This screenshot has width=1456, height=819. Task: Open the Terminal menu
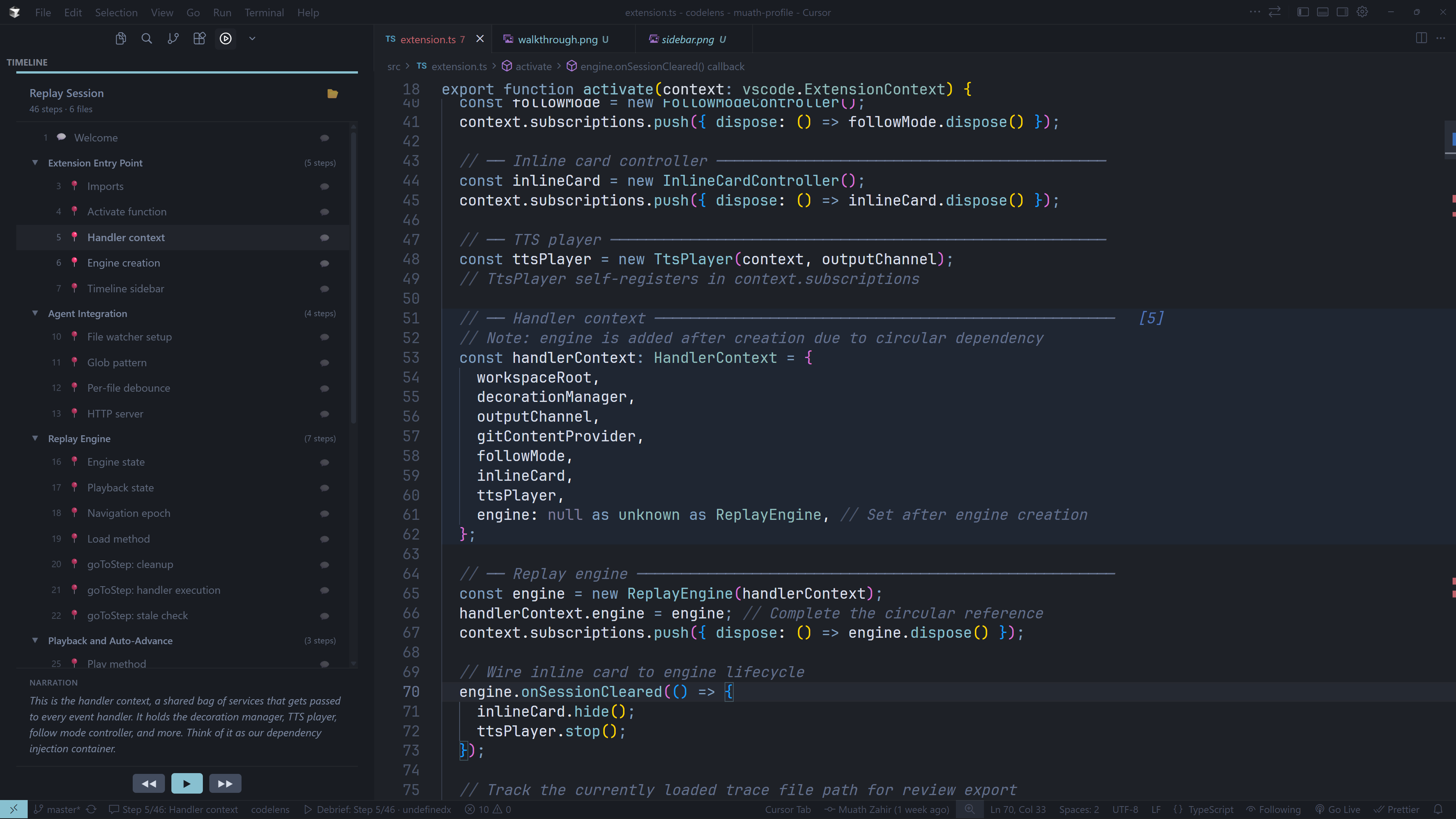pos(264,13)
